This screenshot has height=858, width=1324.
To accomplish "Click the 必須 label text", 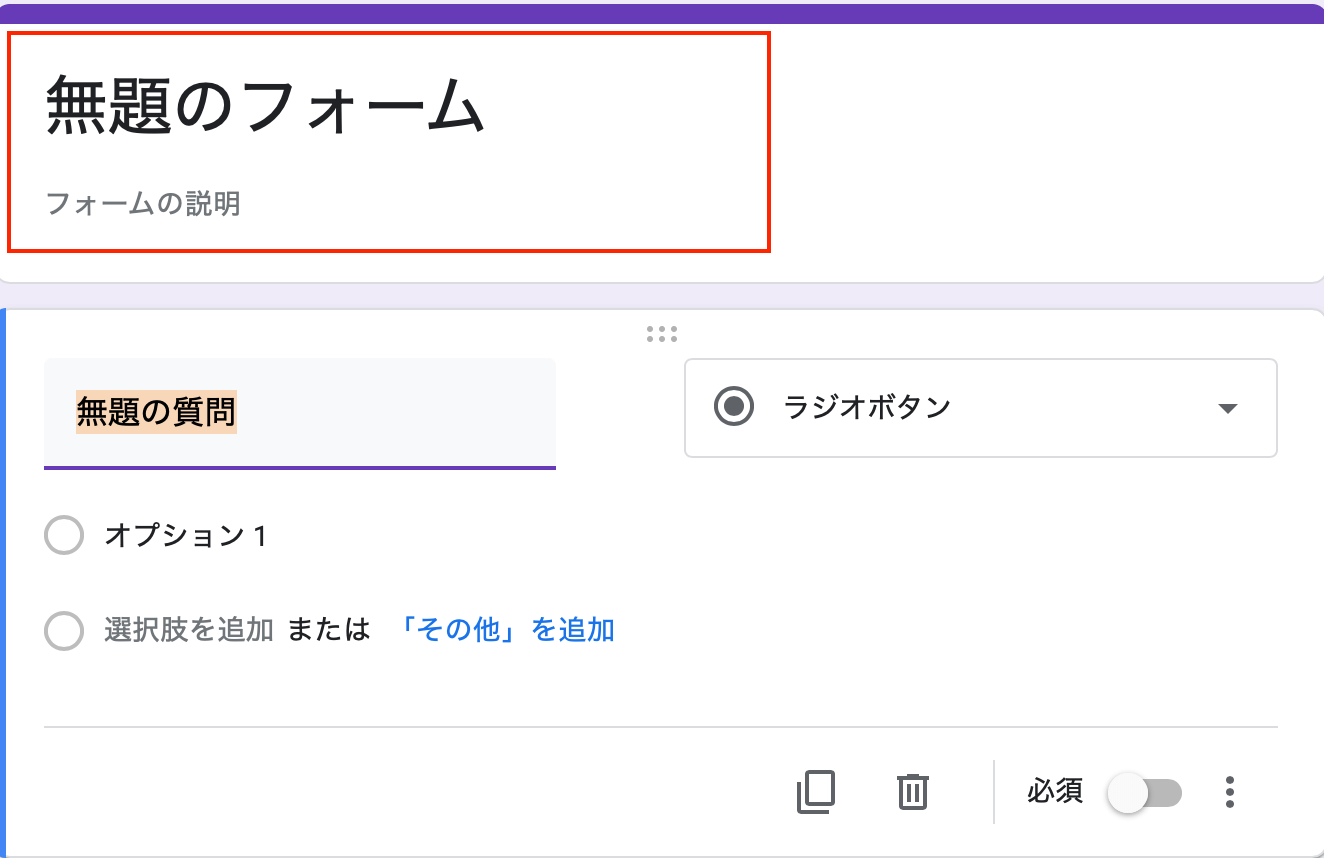I will click(x=1055, y=791).
